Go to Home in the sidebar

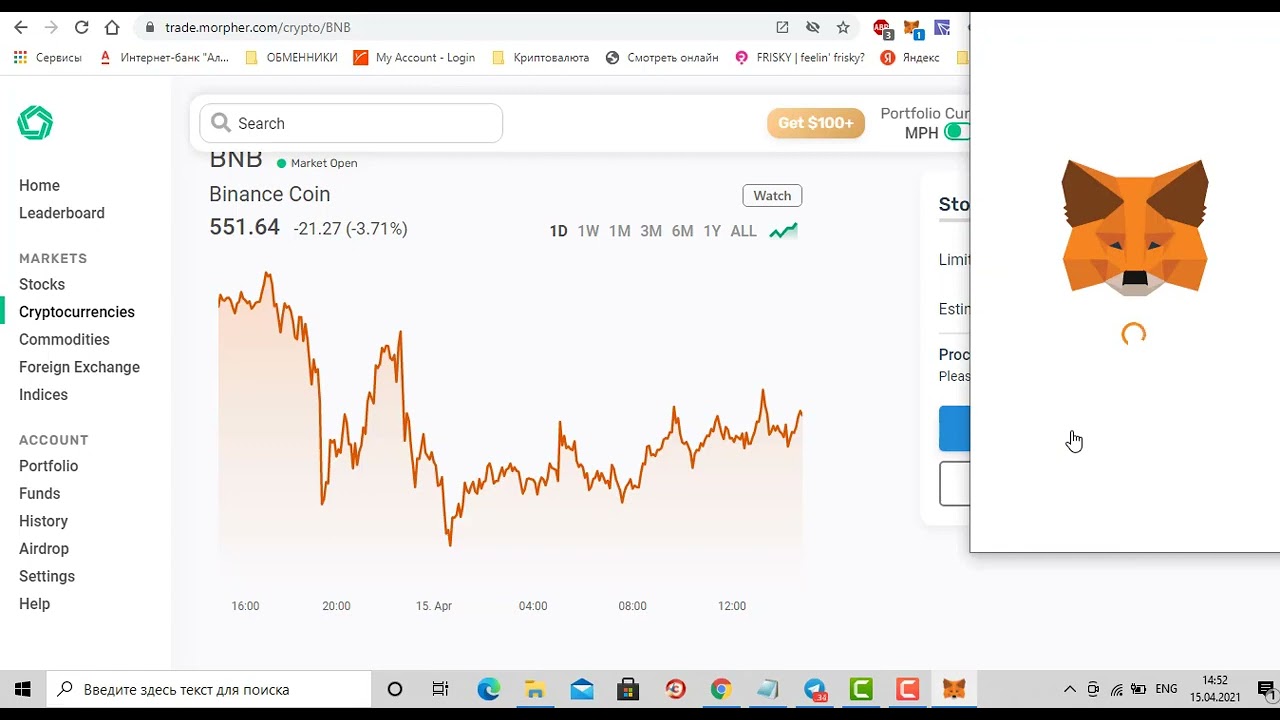click(39, 186)
